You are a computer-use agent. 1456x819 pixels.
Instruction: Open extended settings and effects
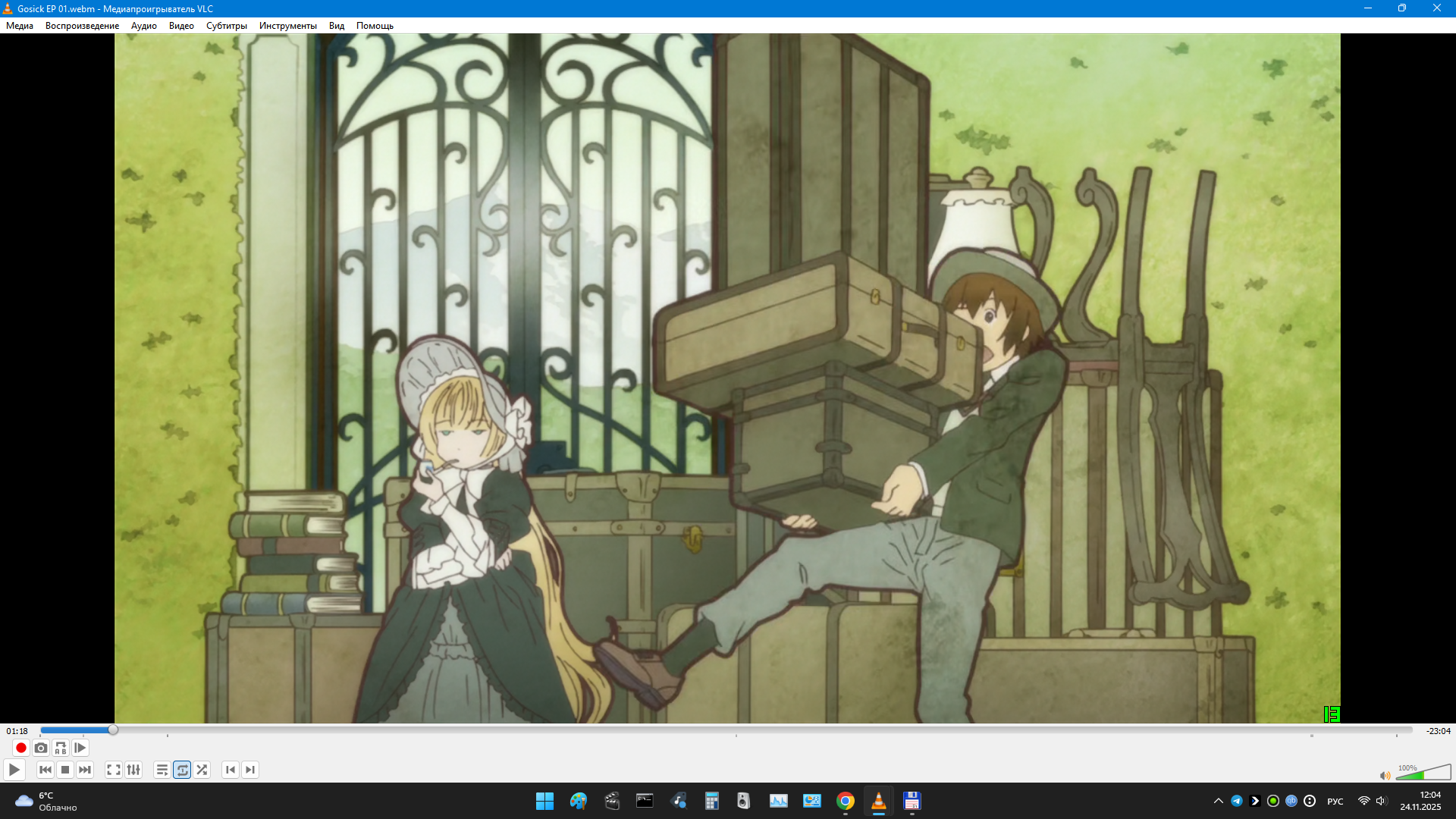click(x=133, y=770)
